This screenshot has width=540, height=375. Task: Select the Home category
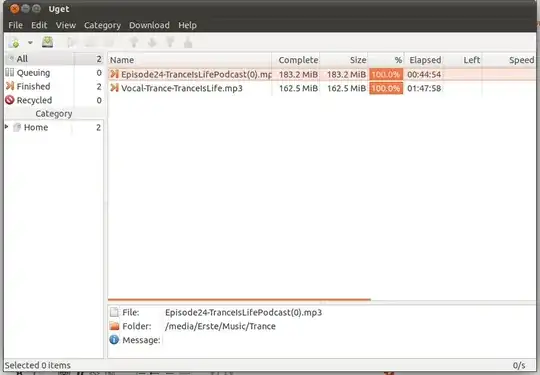coord(36,127)
